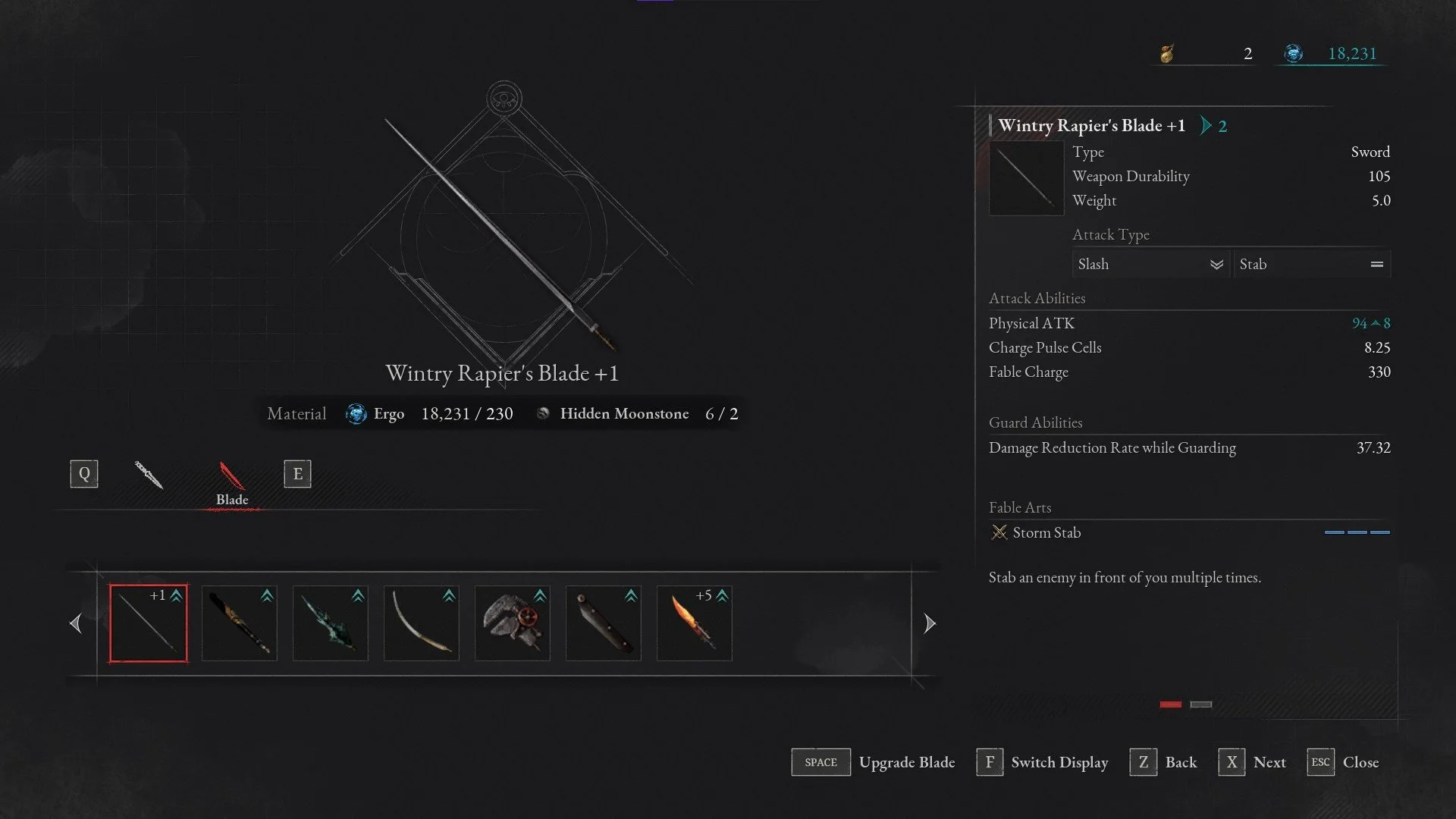Switch to the second gray page indicator
This screenshot has height=819, width=1456.
pyautogui.click(x=1201, y=704)
